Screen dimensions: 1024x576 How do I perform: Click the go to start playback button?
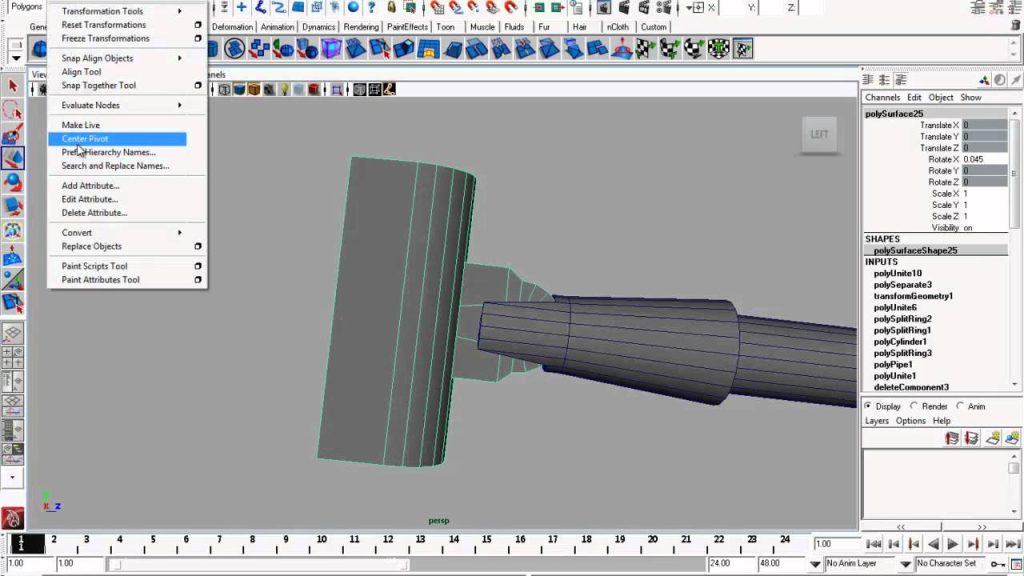point(874,544)
